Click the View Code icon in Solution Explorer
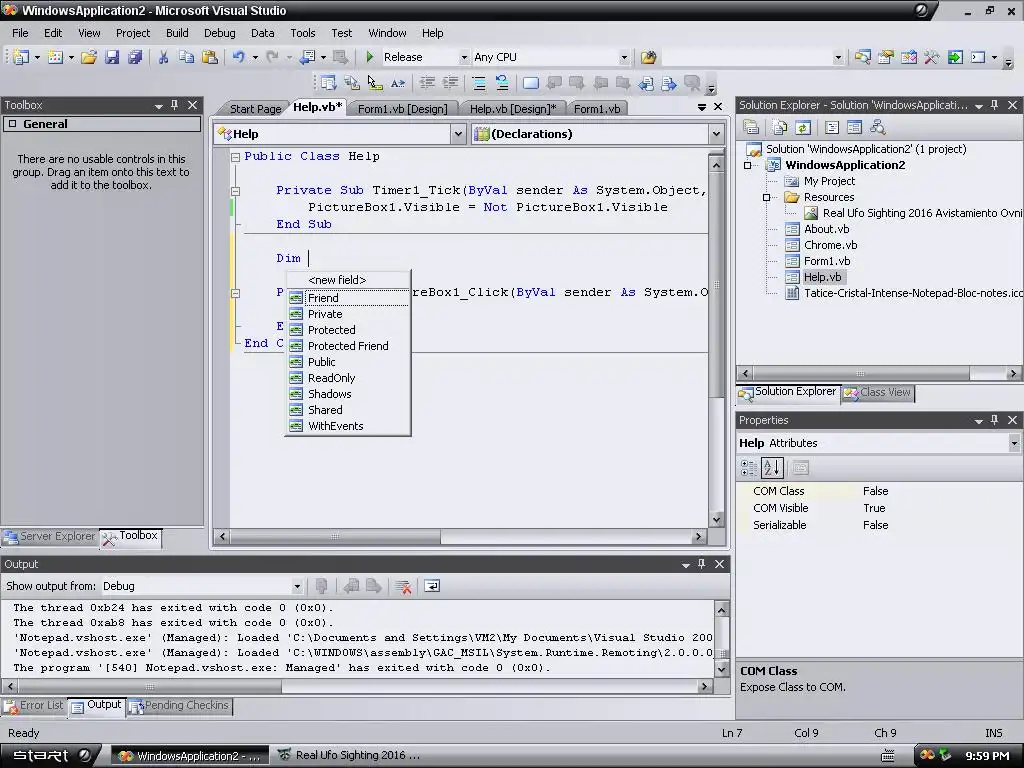This screenshot has width=1024, height=768. (x=831, y=127)
